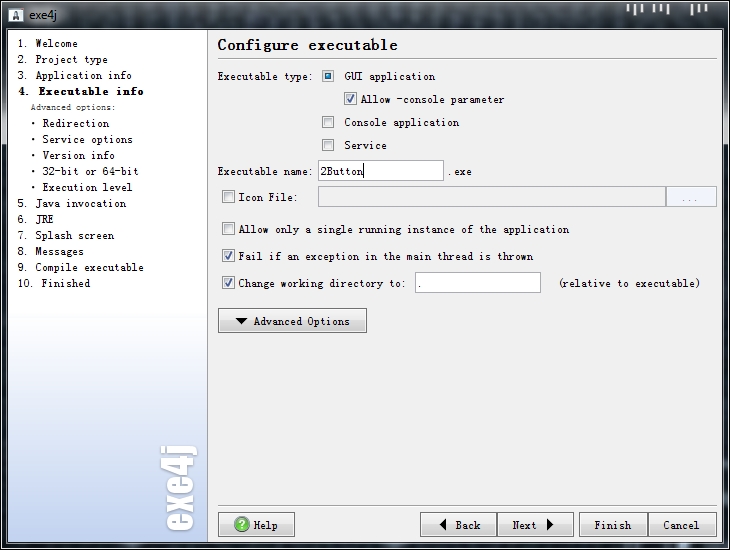Image resolution: width=730 pixels, height=550 pixels.
Task: Open 32-bit or 64-bit settings
Action: (90, 171)
